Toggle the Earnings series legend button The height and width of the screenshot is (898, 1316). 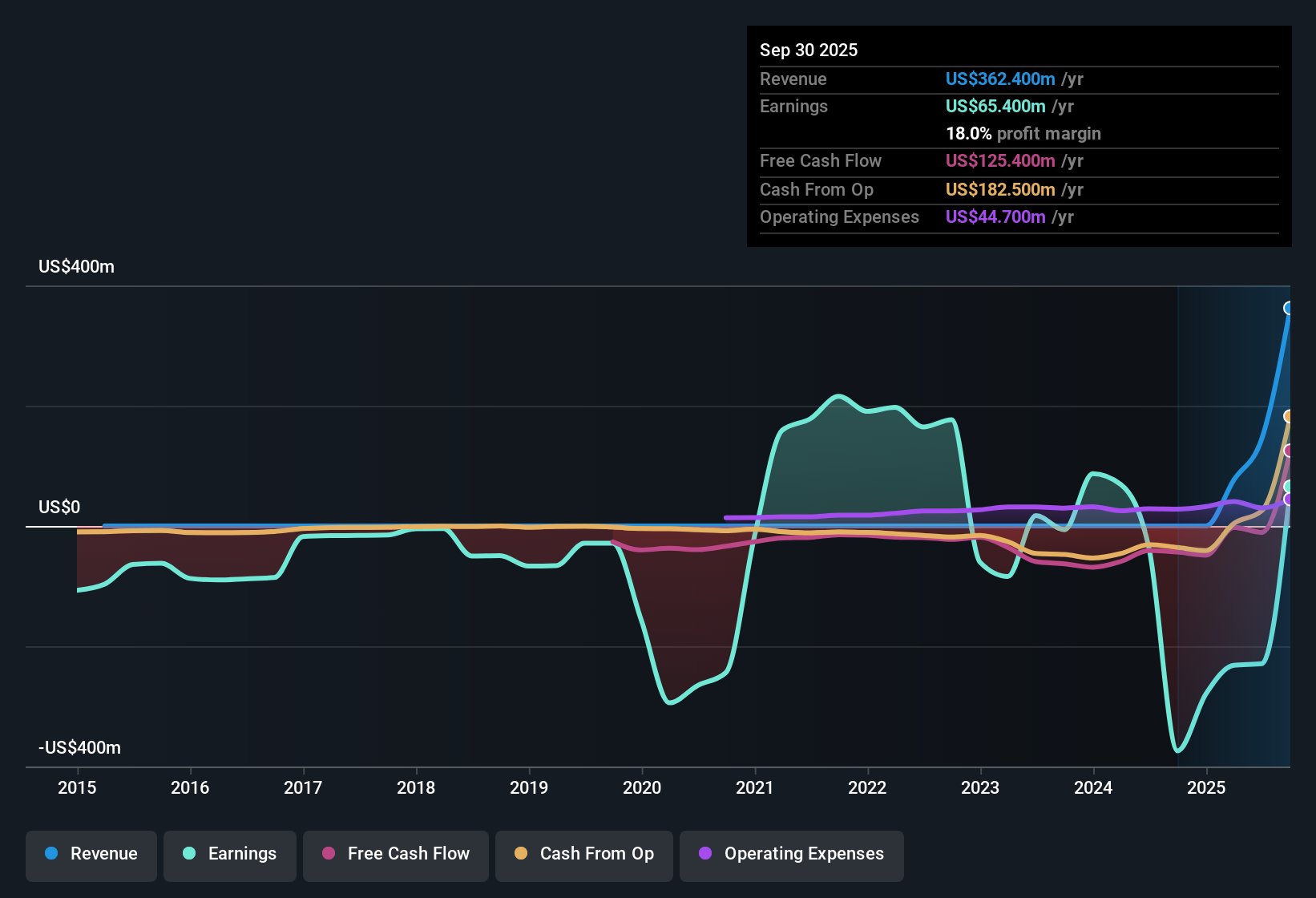(230, 854)
